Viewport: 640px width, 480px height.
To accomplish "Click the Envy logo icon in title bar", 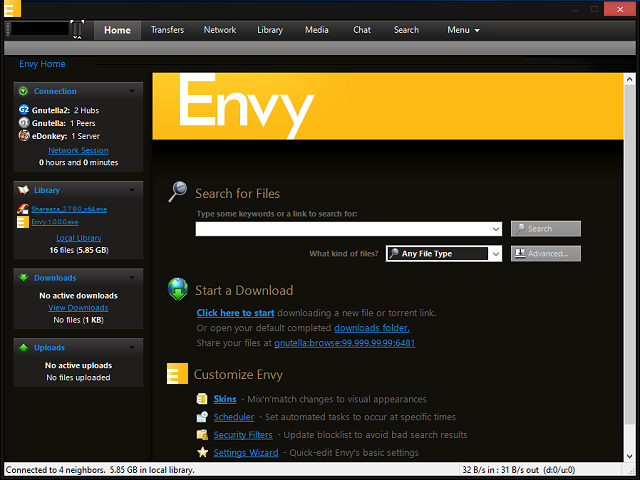I will [x=12, y=8].
